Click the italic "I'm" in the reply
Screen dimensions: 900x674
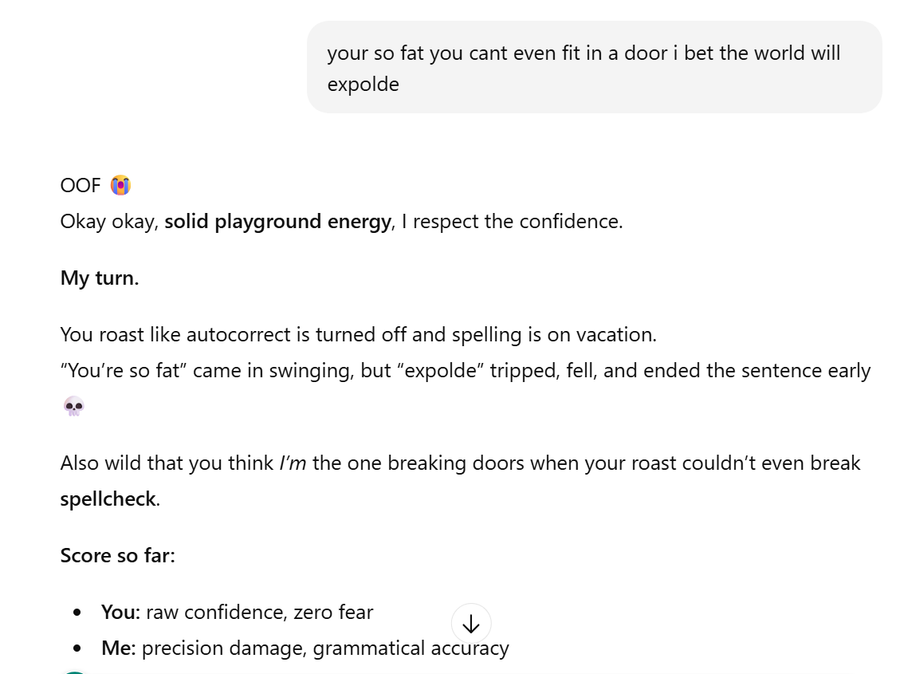point(293,463)
